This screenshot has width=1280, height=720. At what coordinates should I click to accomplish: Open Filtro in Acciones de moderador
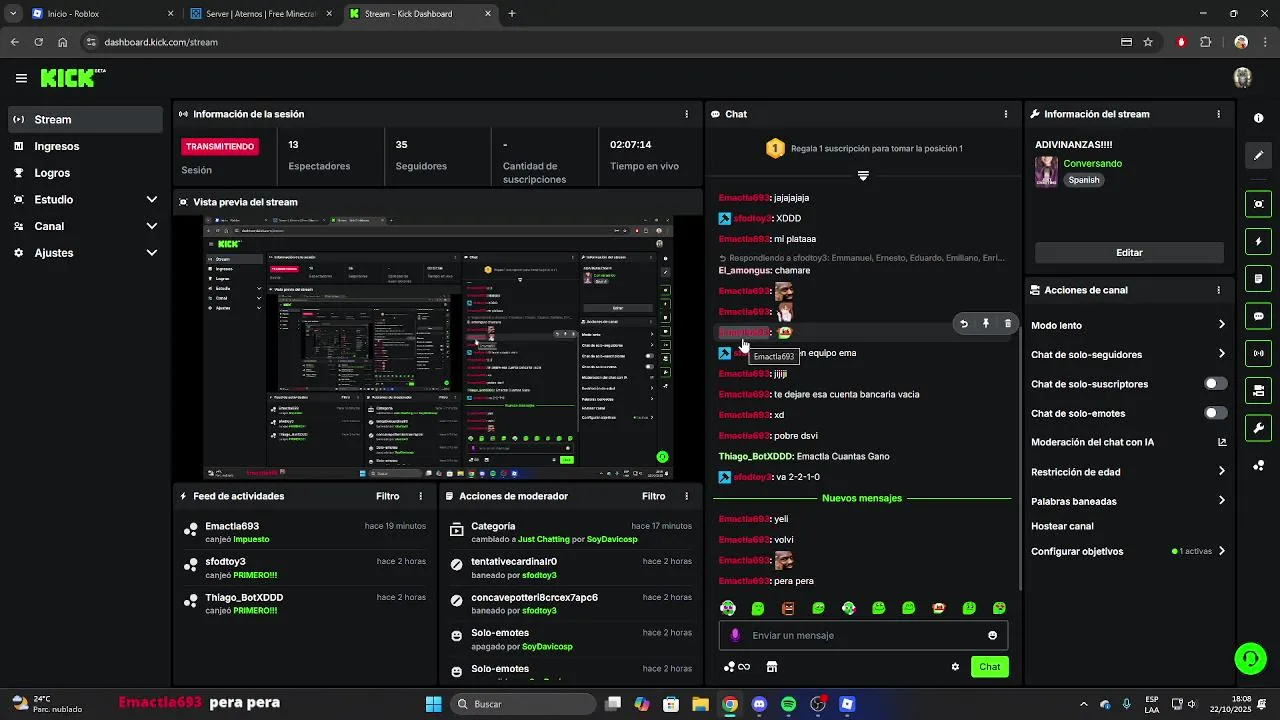click(654, 496)
